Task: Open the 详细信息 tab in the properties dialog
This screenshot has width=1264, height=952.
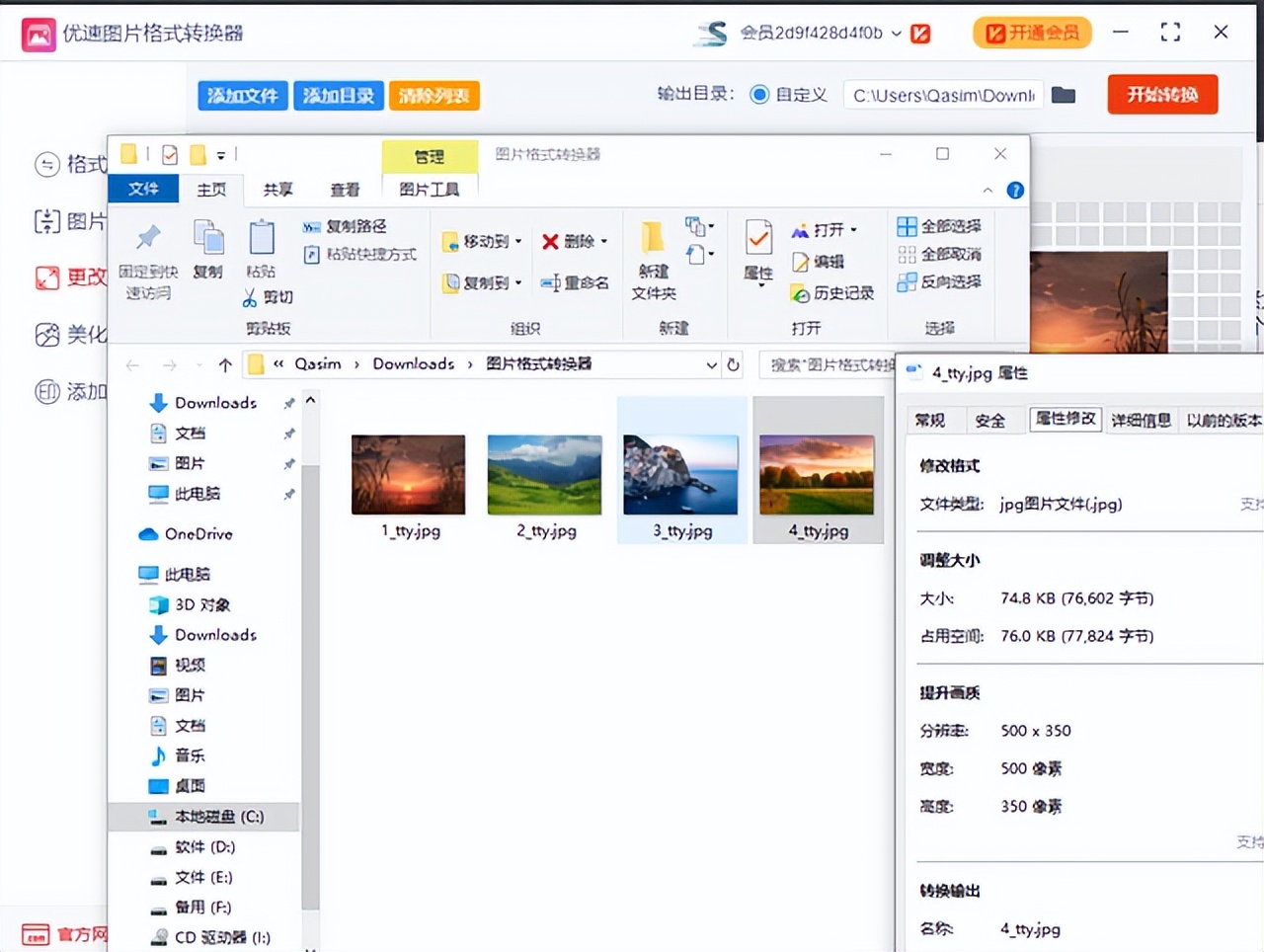Action: click(1141, 421)
